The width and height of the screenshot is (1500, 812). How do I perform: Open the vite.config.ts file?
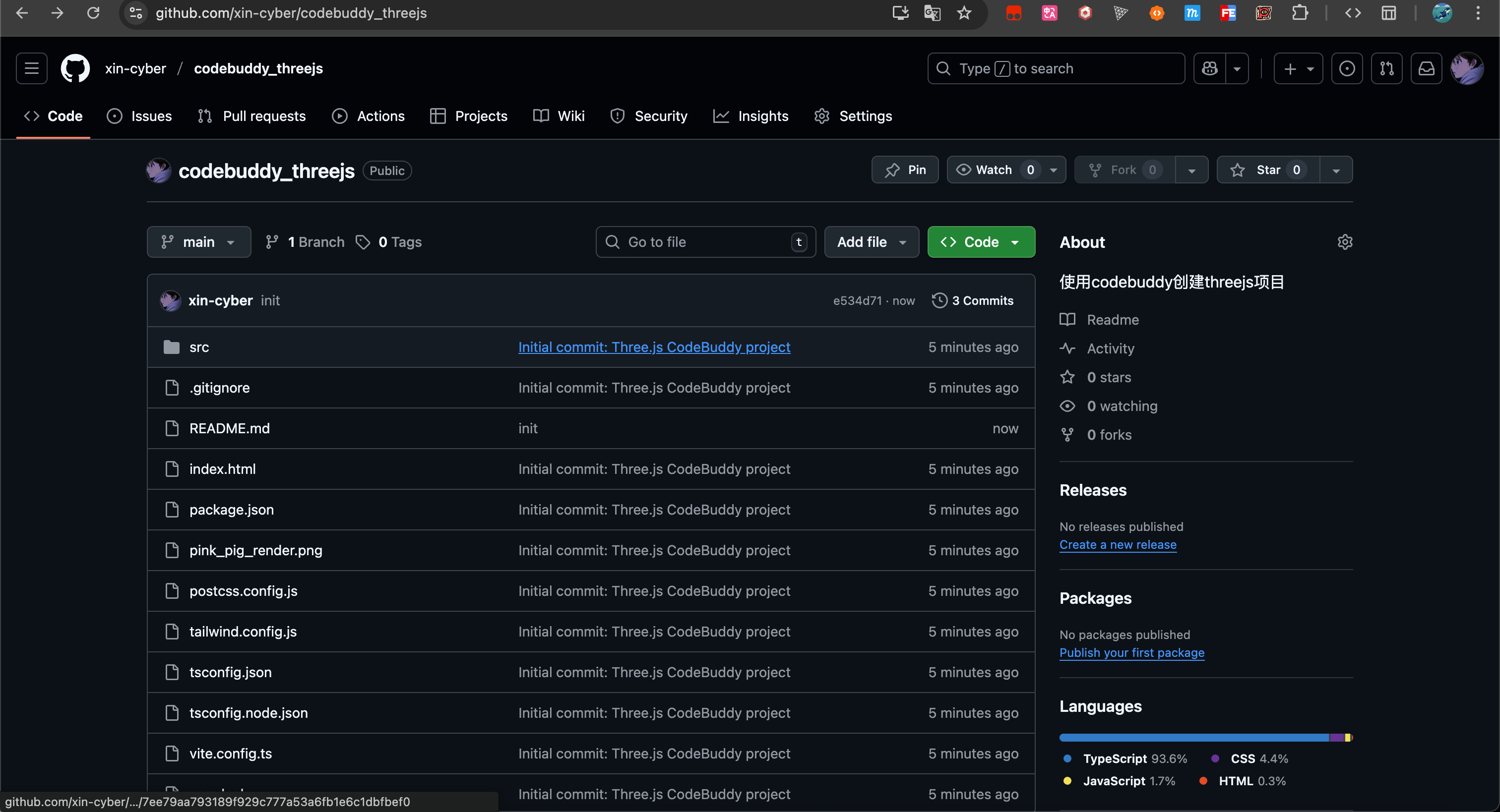click(x=231, y=754)
